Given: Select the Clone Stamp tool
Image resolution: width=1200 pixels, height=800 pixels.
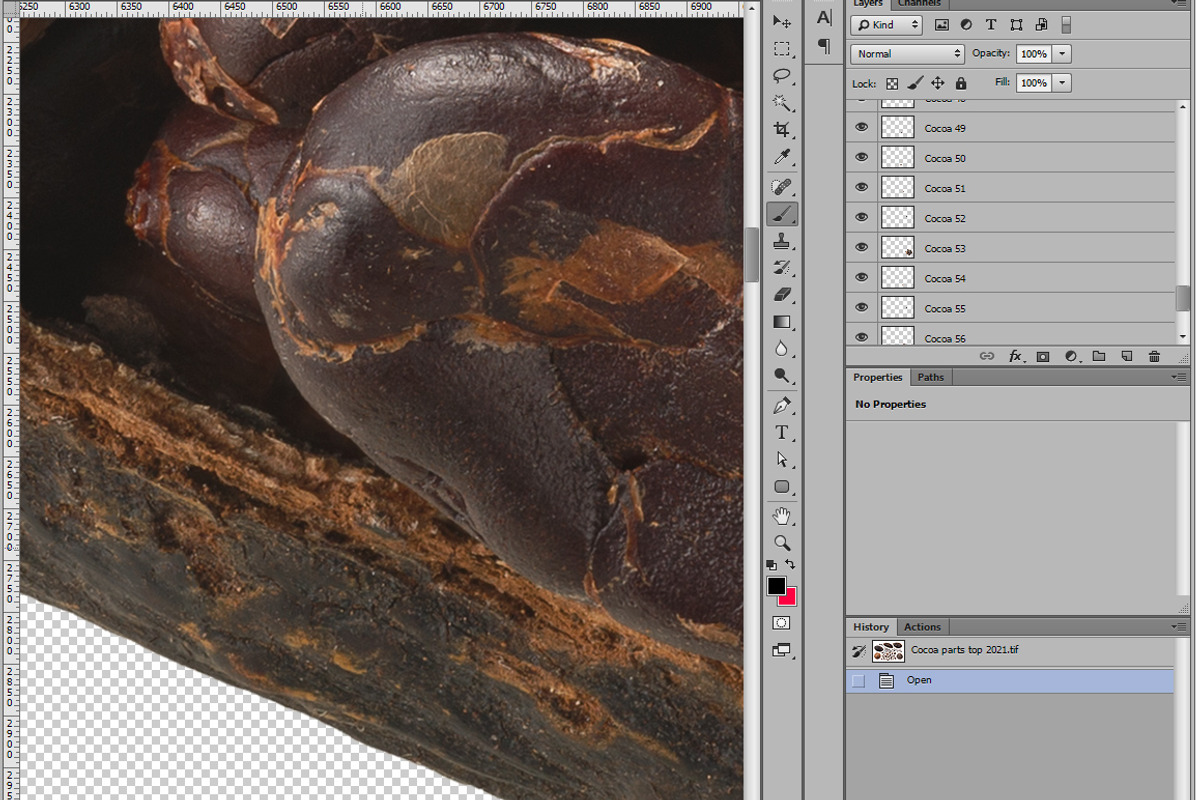Looking at the screenshot, I should click(x=782, y=241).
